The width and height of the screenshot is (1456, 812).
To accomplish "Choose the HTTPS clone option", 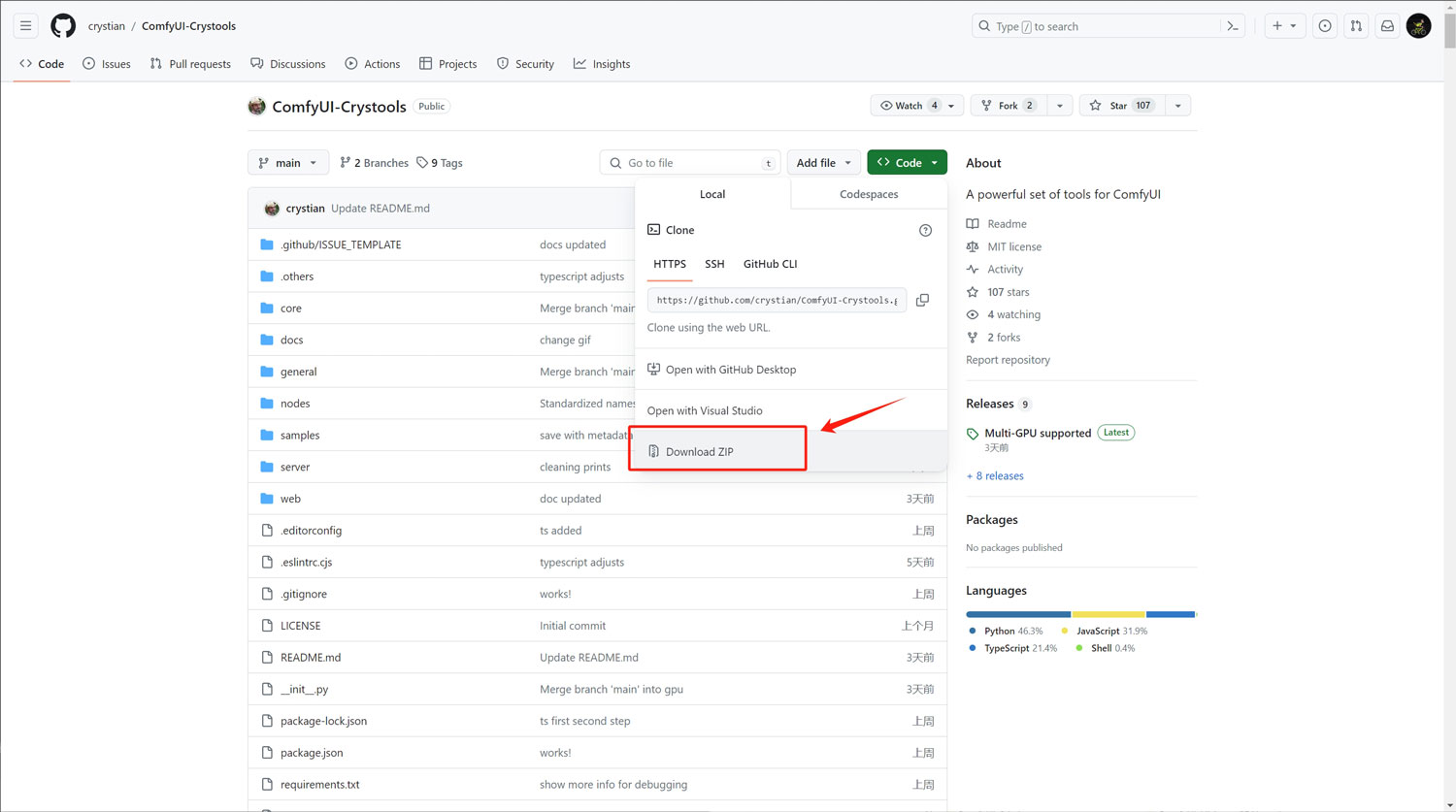I will tap(670, 264).
